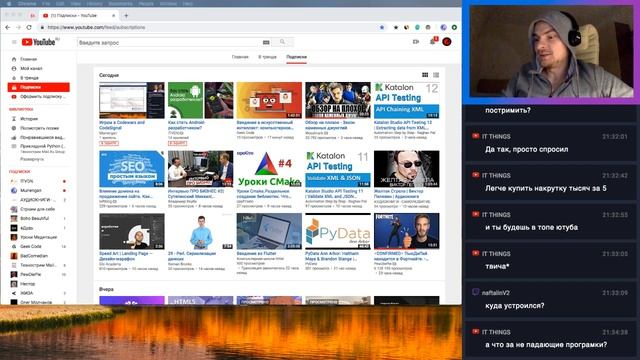
Task: Close the Подписки - YouTube tab
Action: coord(113,16)
